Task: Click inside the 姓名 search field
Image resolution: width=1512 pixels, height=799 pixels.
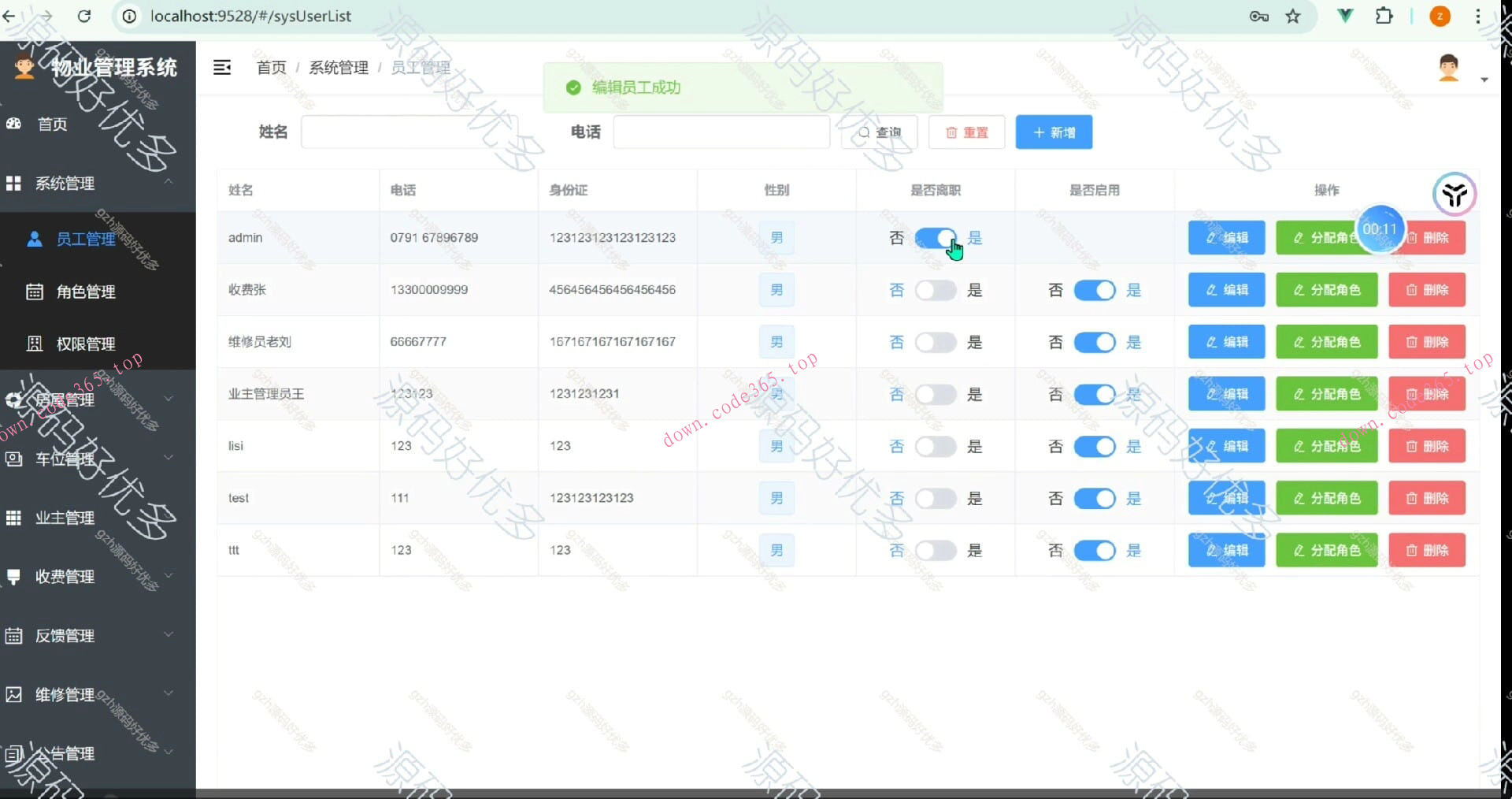Action: pos(409,132)
